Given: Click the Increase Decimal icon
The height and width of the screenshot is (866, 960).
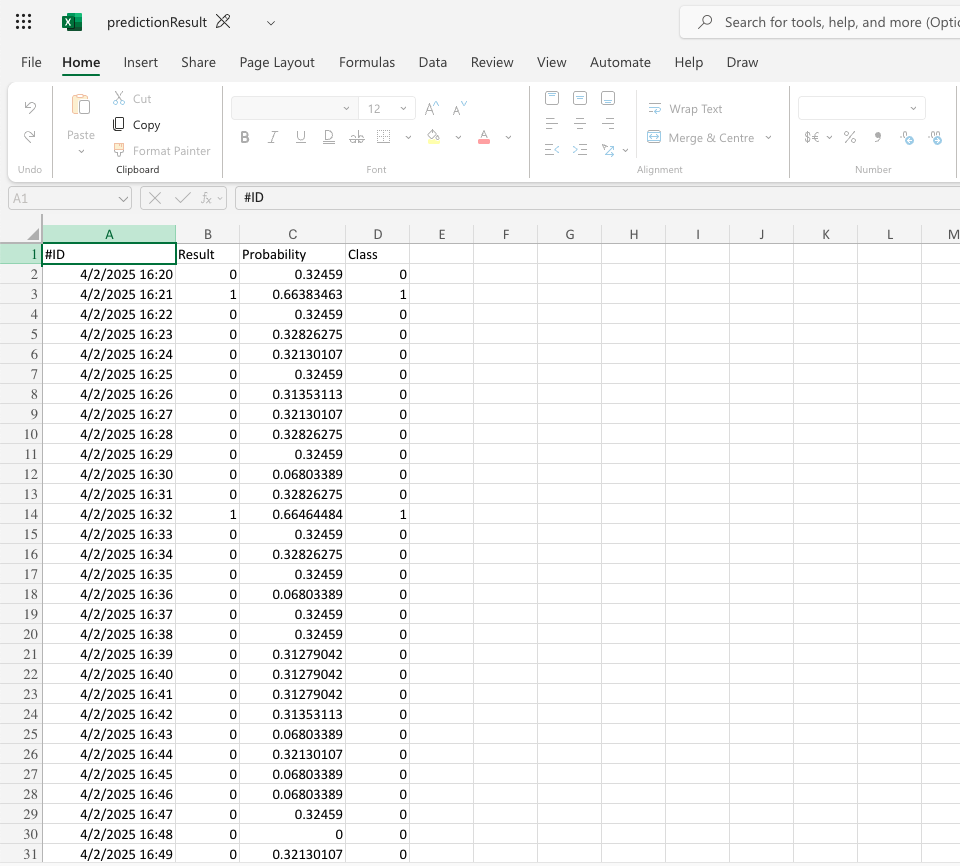Looking at the screenshot, I should [x=935, y=139].
